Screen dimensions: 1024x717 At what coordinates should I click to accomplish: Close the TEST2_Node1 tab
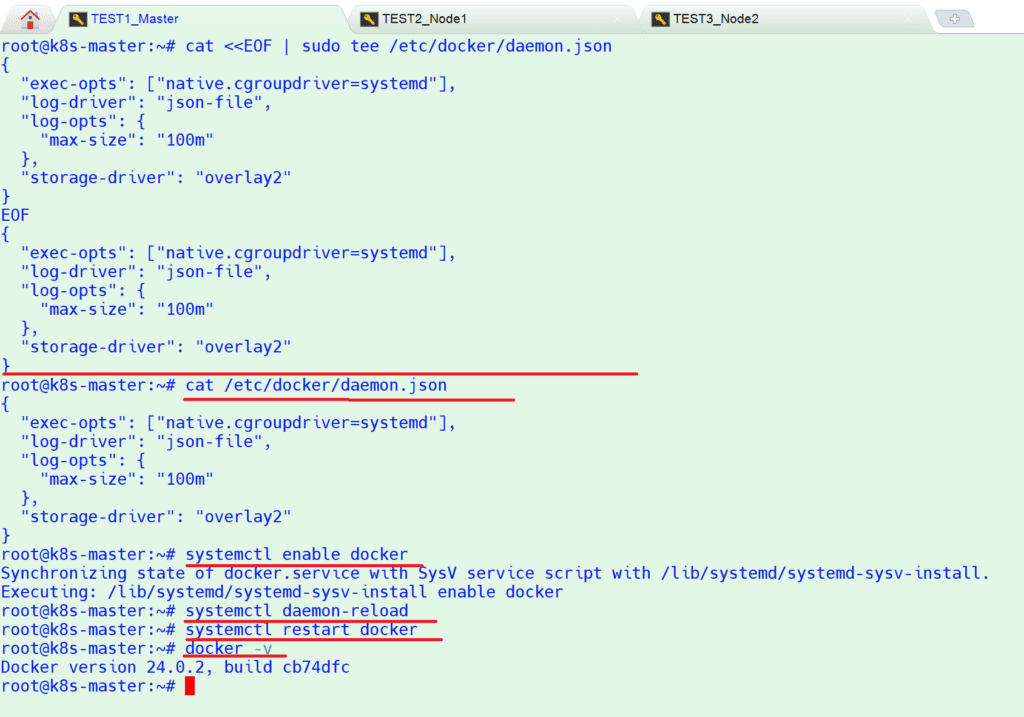pyautogui.click(x=617, y=19)
